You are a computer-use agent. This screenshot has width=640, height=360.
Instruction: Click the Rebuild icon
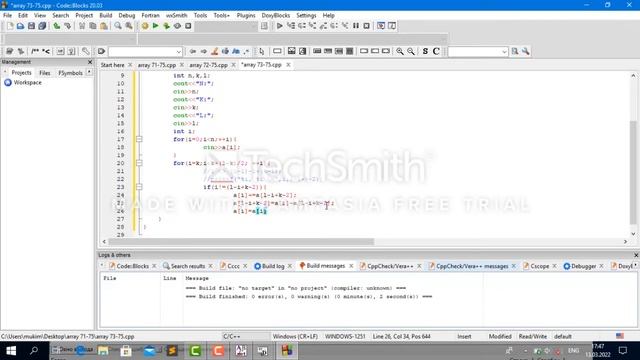[x=177, y=26]
